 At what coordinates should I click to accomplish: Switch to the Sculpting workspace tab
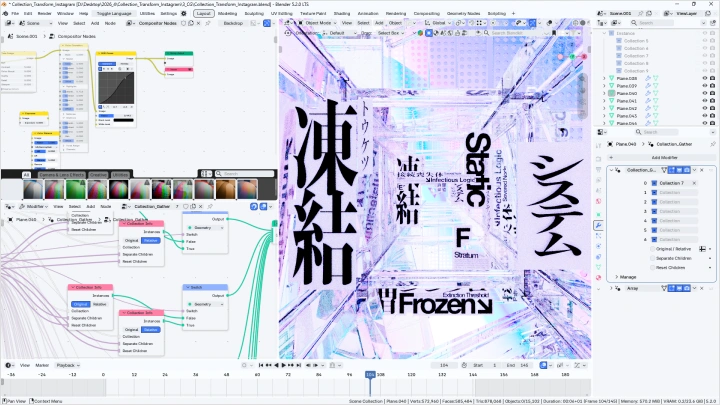point(254,14)
